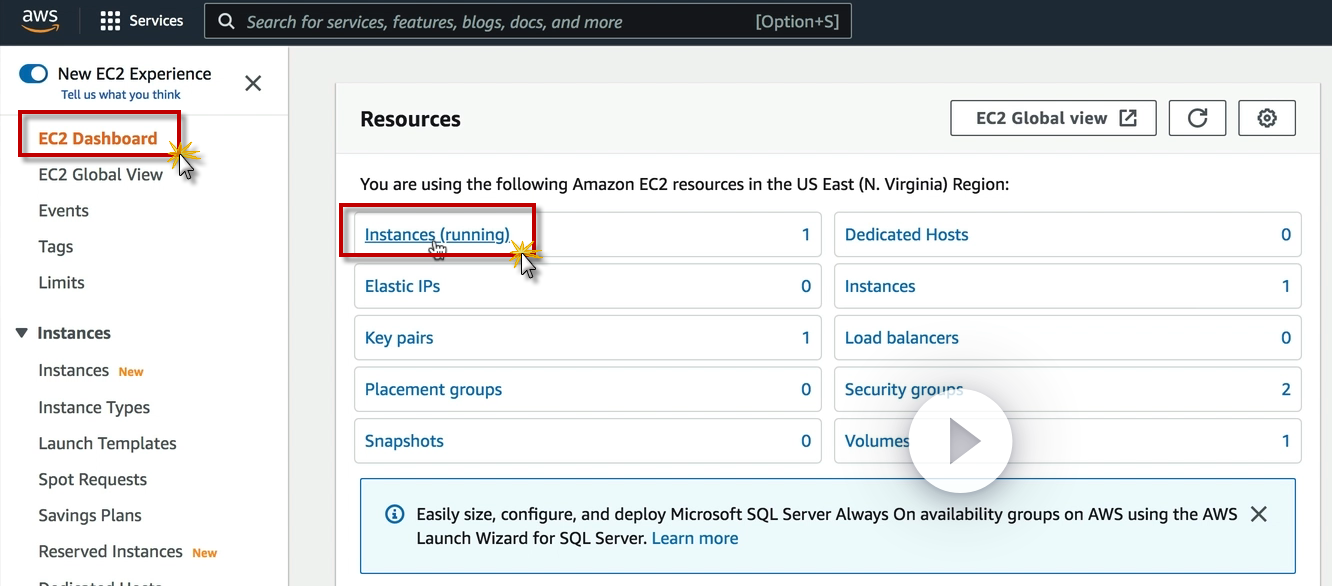Screen dimensions: 1332x586
Task: Click the AWS logo icon
Action: pyautogui.click(x=40, y=21)
